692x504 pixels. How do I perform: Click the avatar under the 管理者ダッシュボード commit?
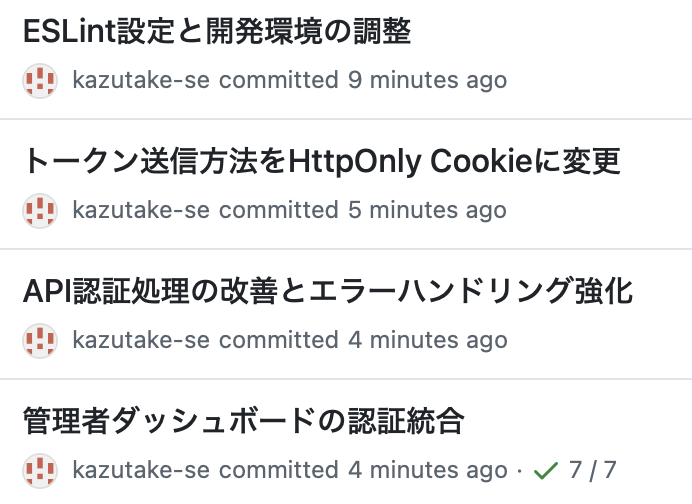click(39, 470)
